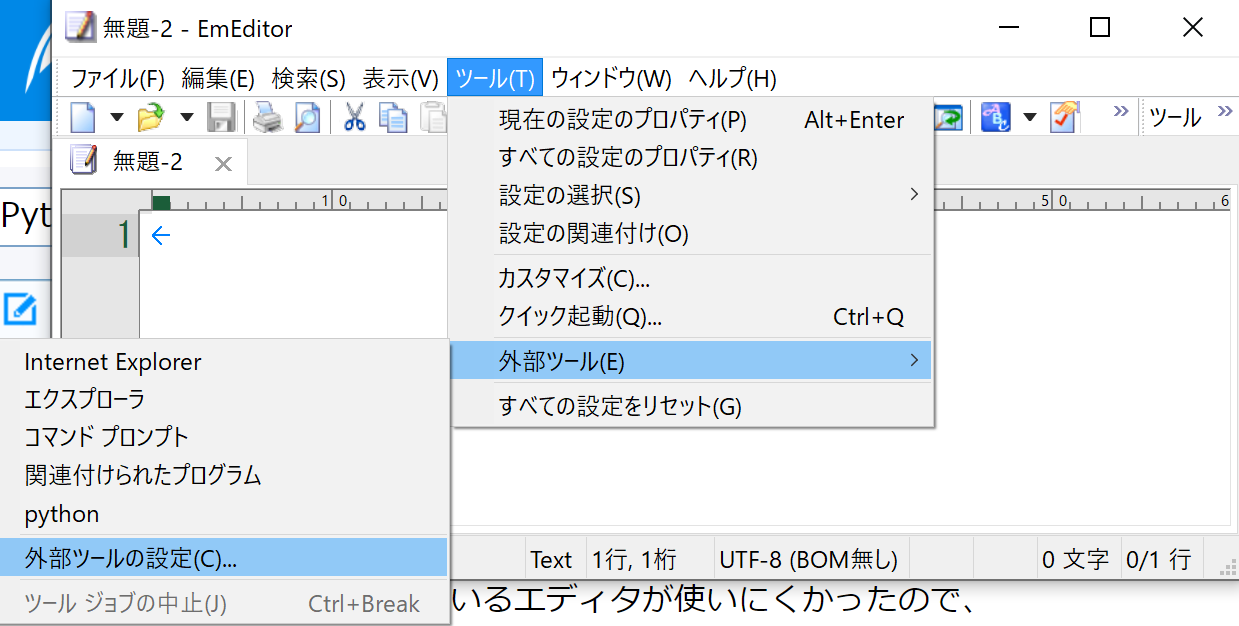This screenshot has height=626, width=1239.
Task: Click line number 1 in gutter
Action: pos(123,236)
